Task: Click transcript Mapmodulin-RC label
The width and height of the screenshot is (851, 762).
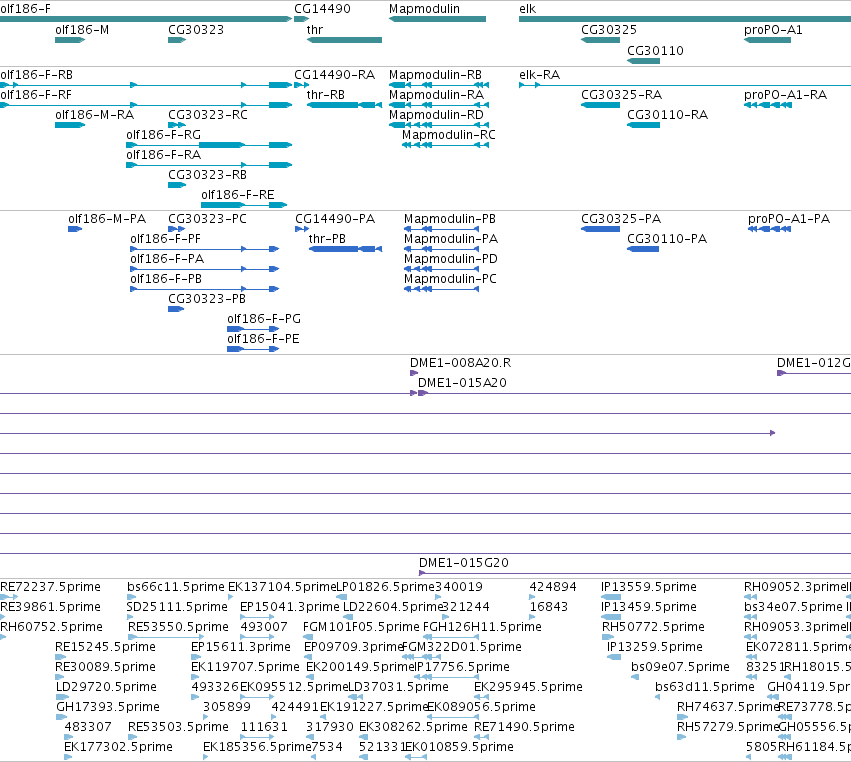Action: (x=449, y=135)
